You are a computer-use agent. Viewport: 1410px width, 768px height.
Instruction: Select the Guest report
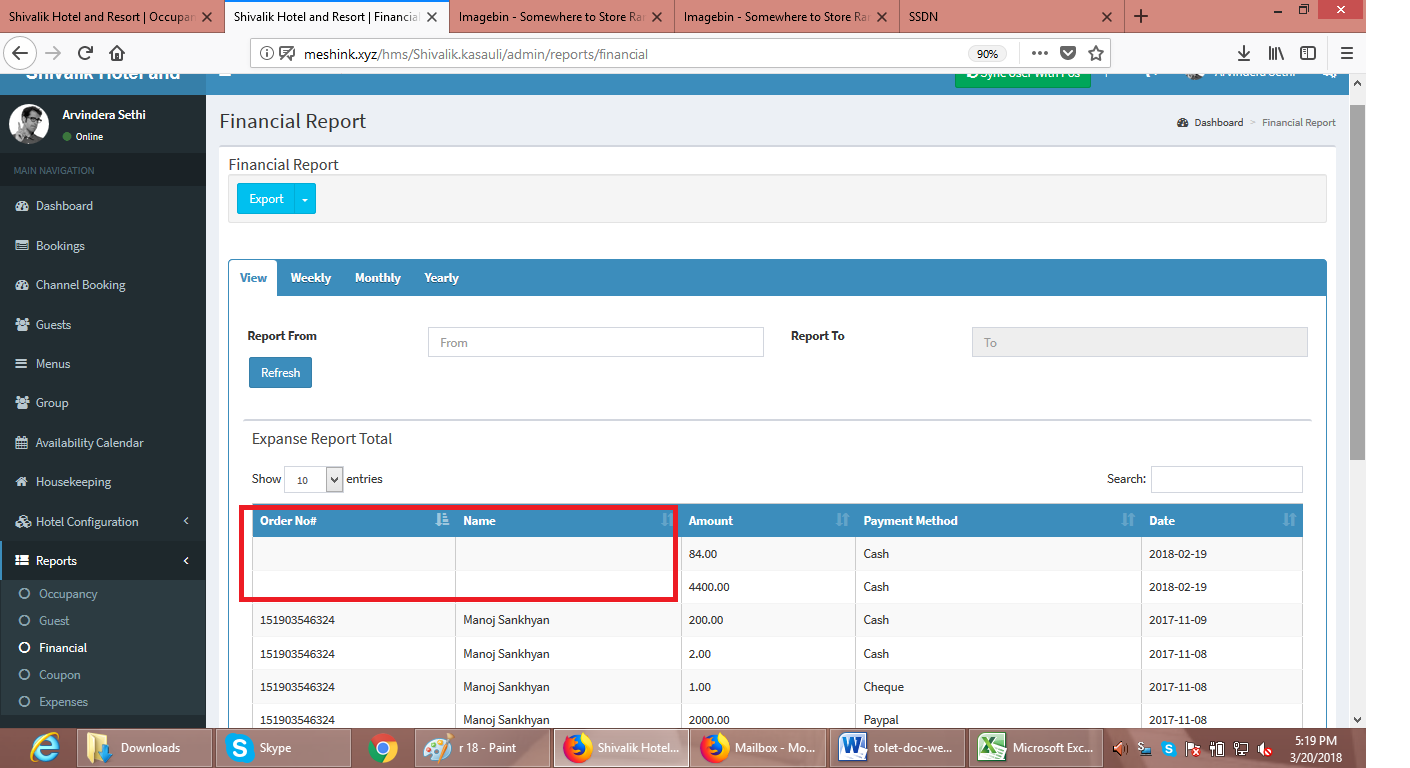point(54,621)
